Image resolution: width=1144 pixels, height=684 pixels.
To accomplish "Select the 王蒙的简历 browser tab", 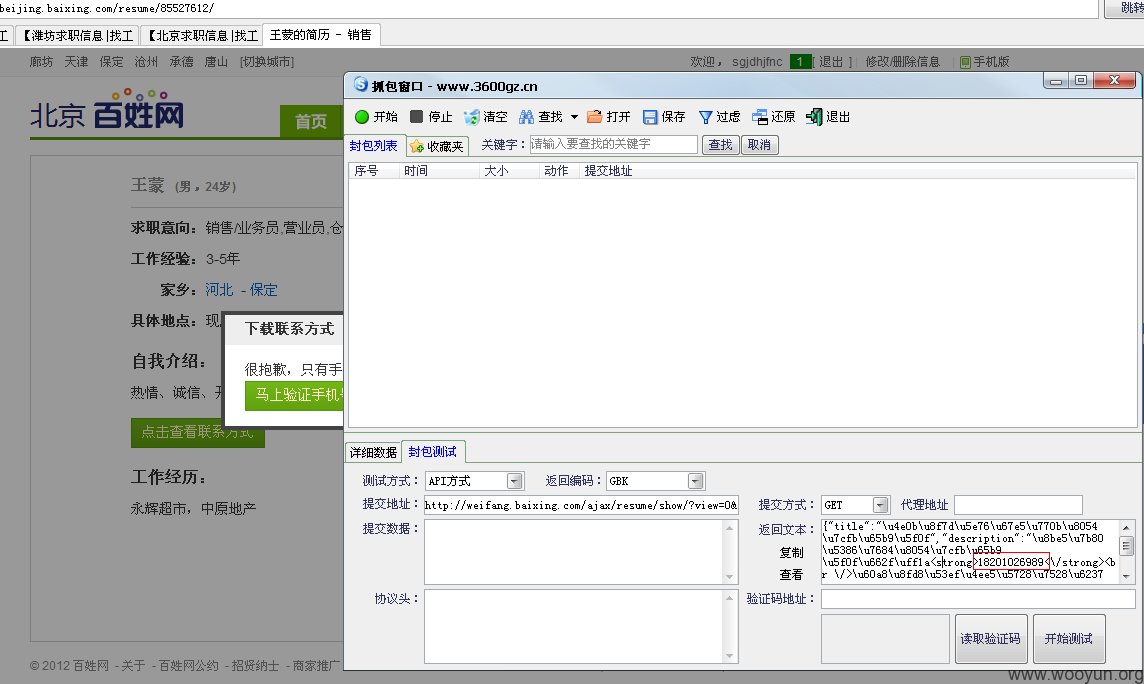I will pos(320,35).
